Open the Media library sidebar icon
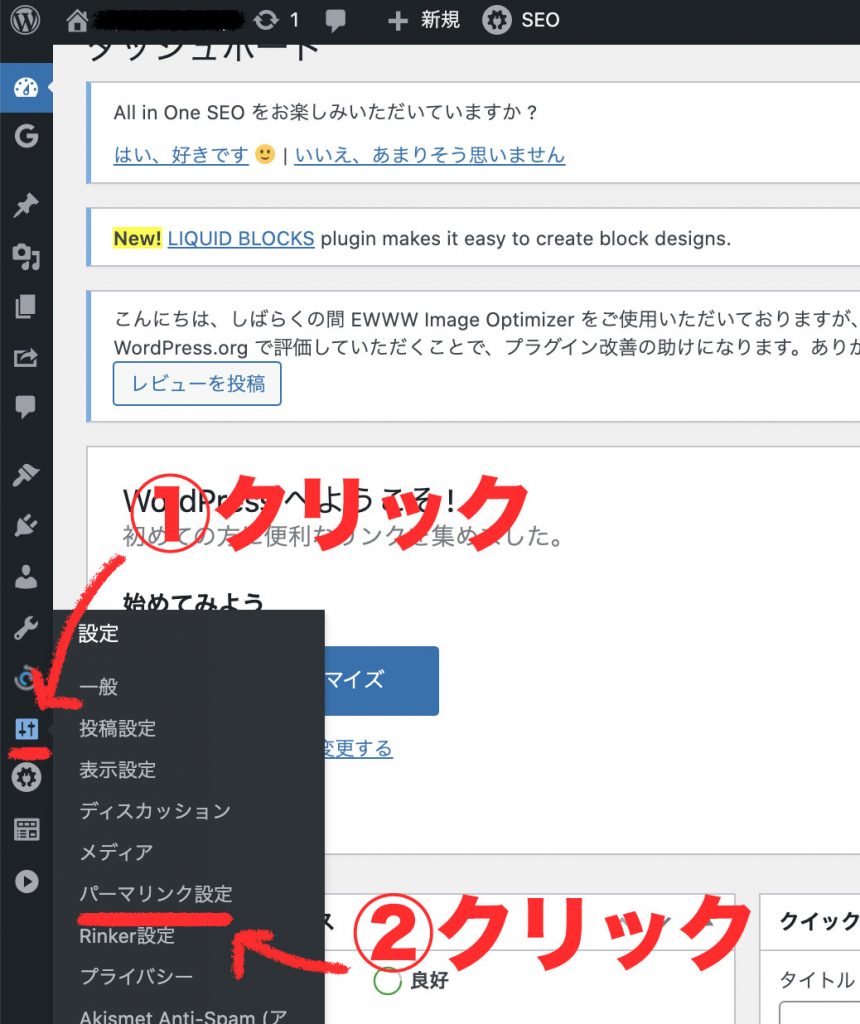This screenshot has width=860, height=1024. coord(26,258)
